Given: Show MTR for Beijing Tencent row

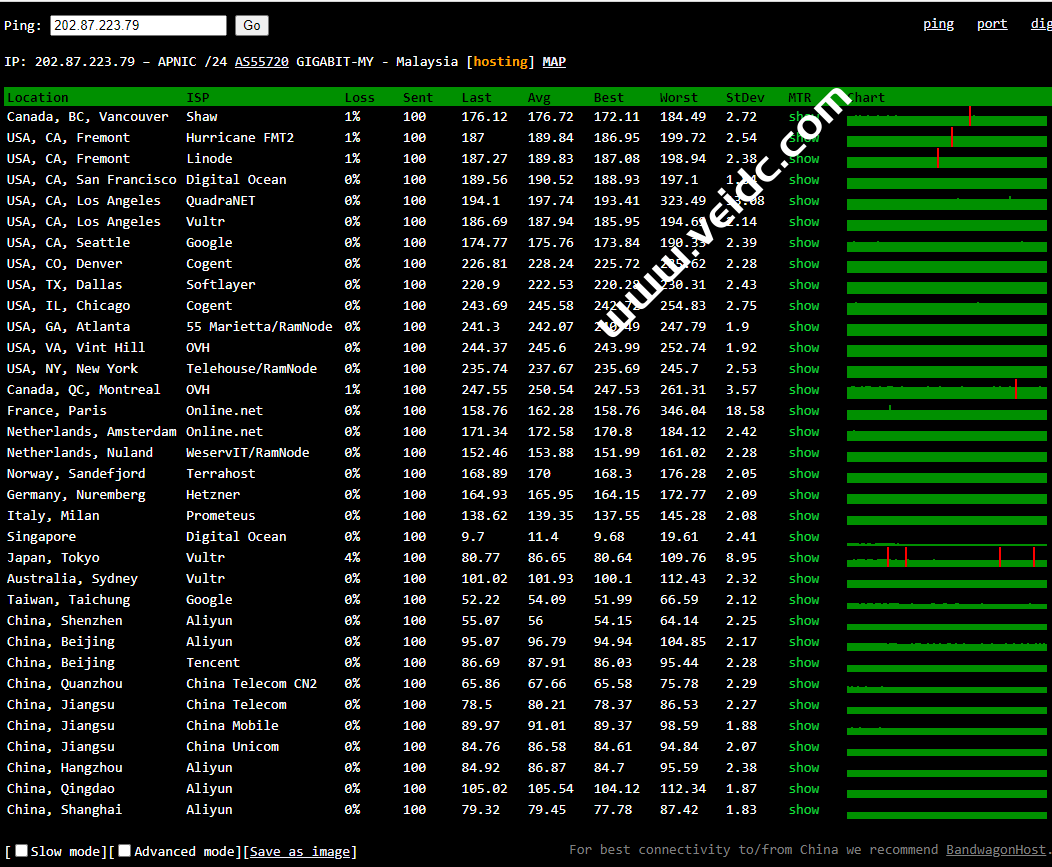Looking at the screenshot, I should (804, 662).
